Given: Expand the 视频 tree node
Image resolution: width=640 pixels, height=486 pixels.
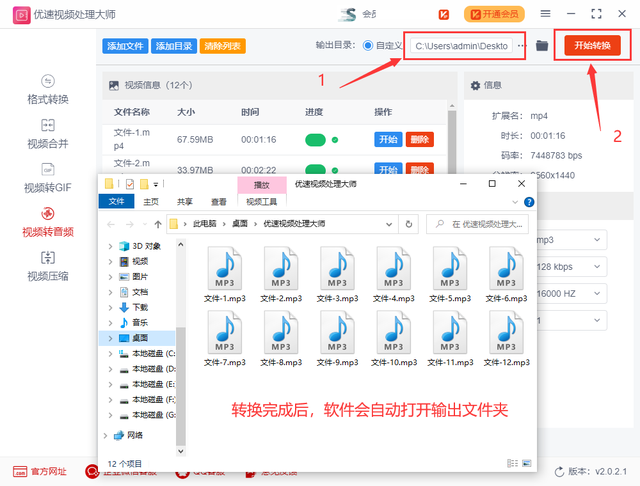Looking at the screenshot, I should pos(110,262).
